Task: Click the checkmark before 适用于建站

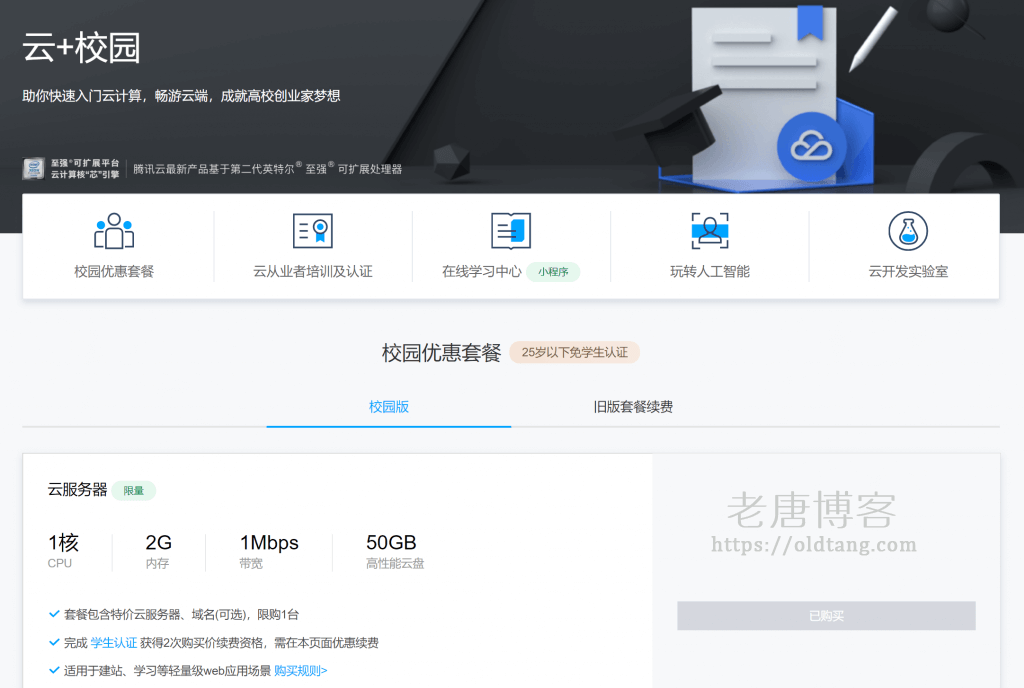Action: pos(54,670)
